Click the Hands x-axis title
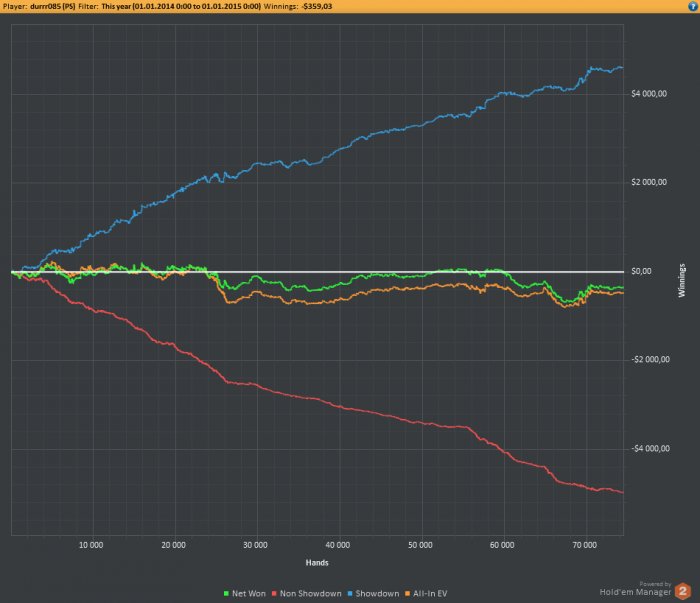Image resolution: width=700 pixels, height=603 pixels. click(317, 563)
